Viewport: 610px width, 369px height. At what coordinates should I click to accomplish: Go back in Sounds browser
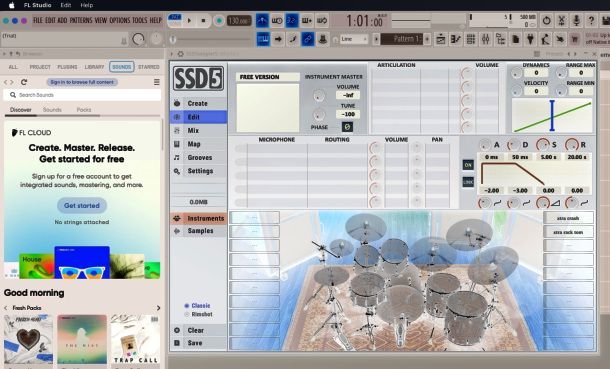coord(6,82)
